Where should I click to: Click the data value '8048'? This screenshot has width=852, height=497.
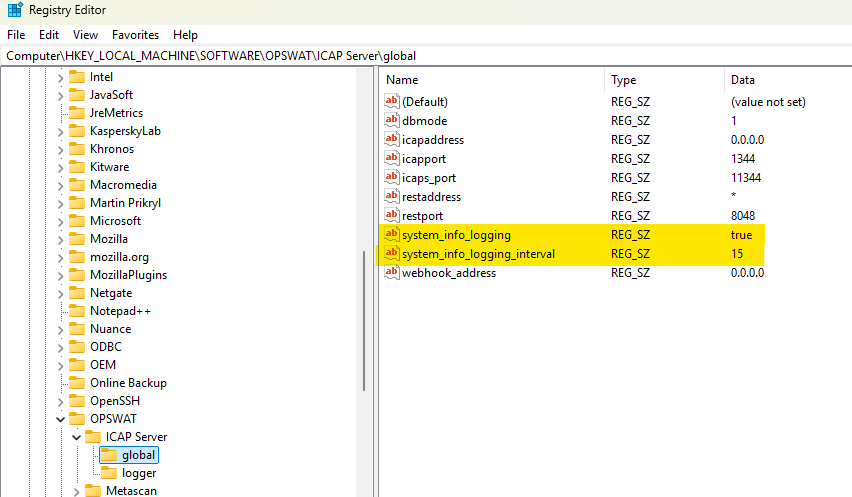pyautogui.click(x=743, y=216)
